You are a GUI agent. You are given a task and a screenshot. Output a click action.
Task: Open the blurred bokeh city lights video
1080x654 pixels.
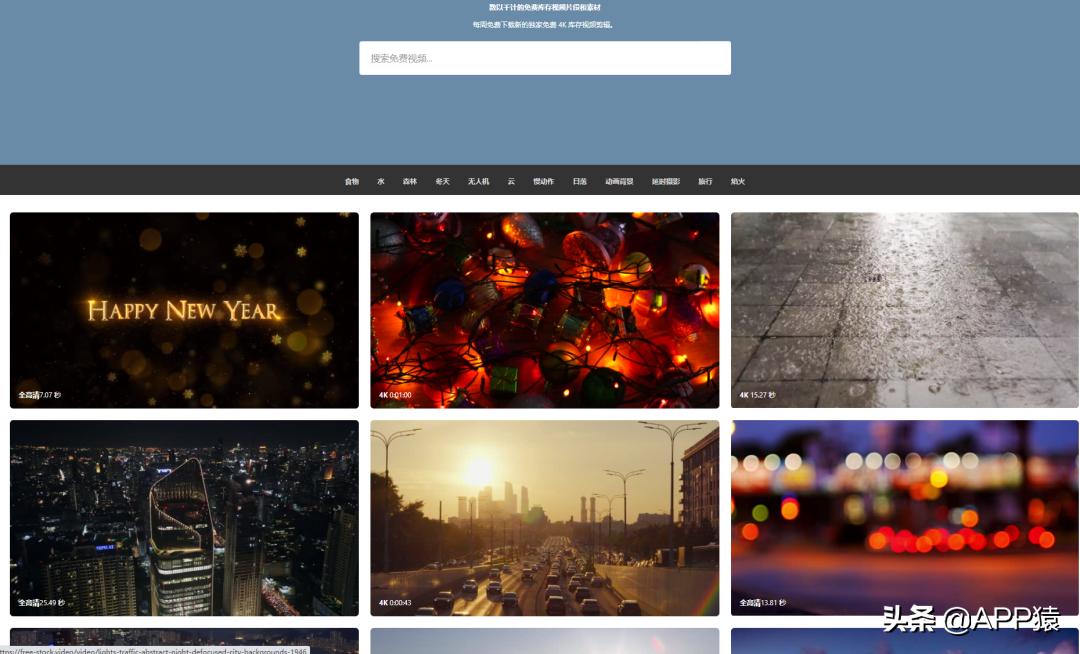pos(905,518)
